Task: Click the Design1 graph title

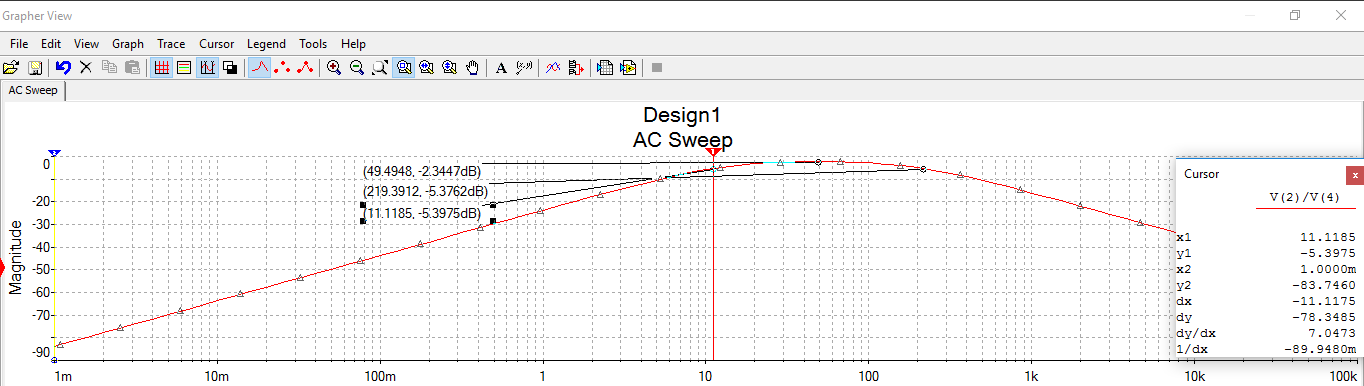Action: pyautogui.click(x=681, y=114)
